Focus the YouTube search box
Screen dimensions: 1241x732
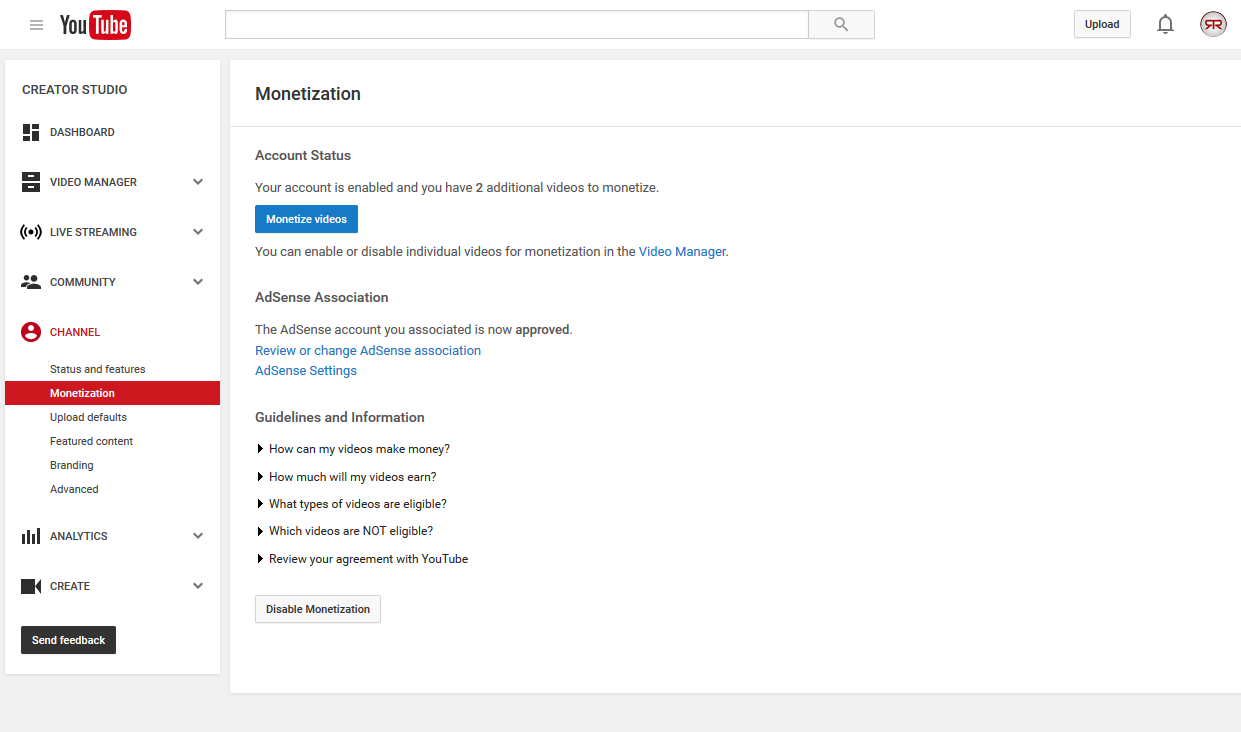click(516, 24)
